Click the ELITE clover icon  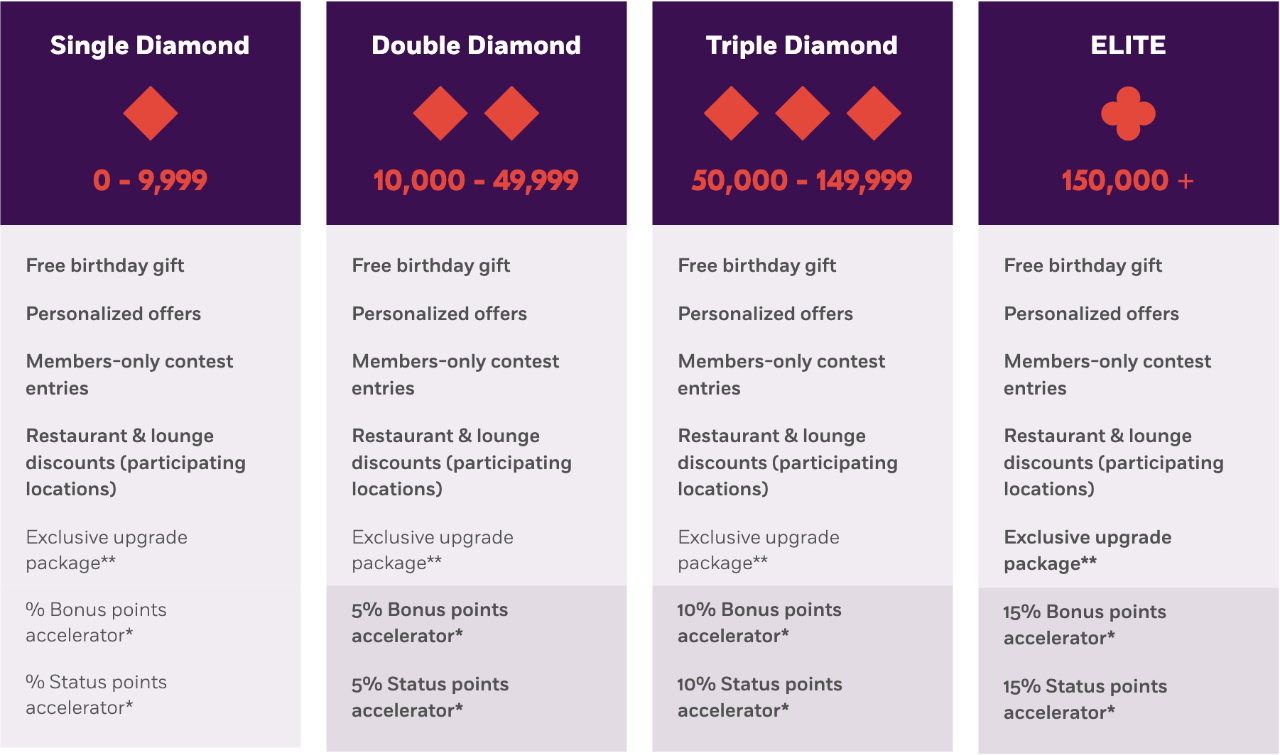point(1128,112)
